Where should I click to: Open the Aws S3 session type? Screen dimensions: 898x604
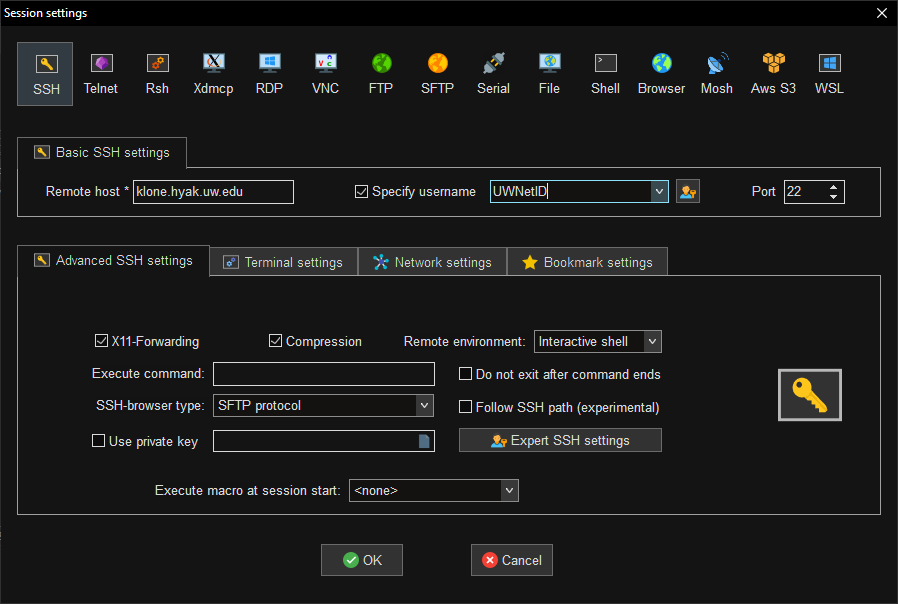coord(773,74)
